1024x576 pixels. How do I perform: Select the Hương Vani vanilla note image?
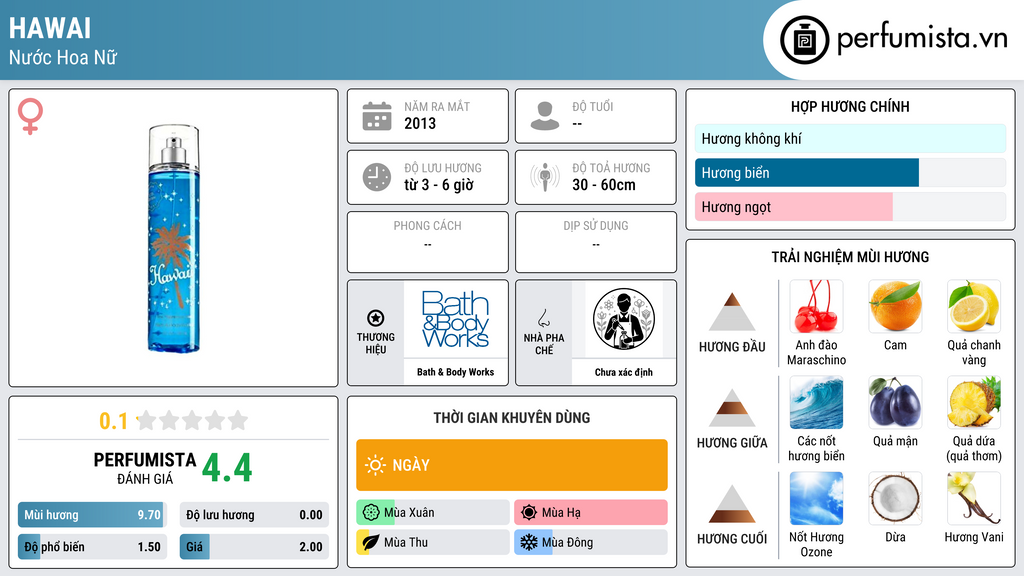coord(974,499)
